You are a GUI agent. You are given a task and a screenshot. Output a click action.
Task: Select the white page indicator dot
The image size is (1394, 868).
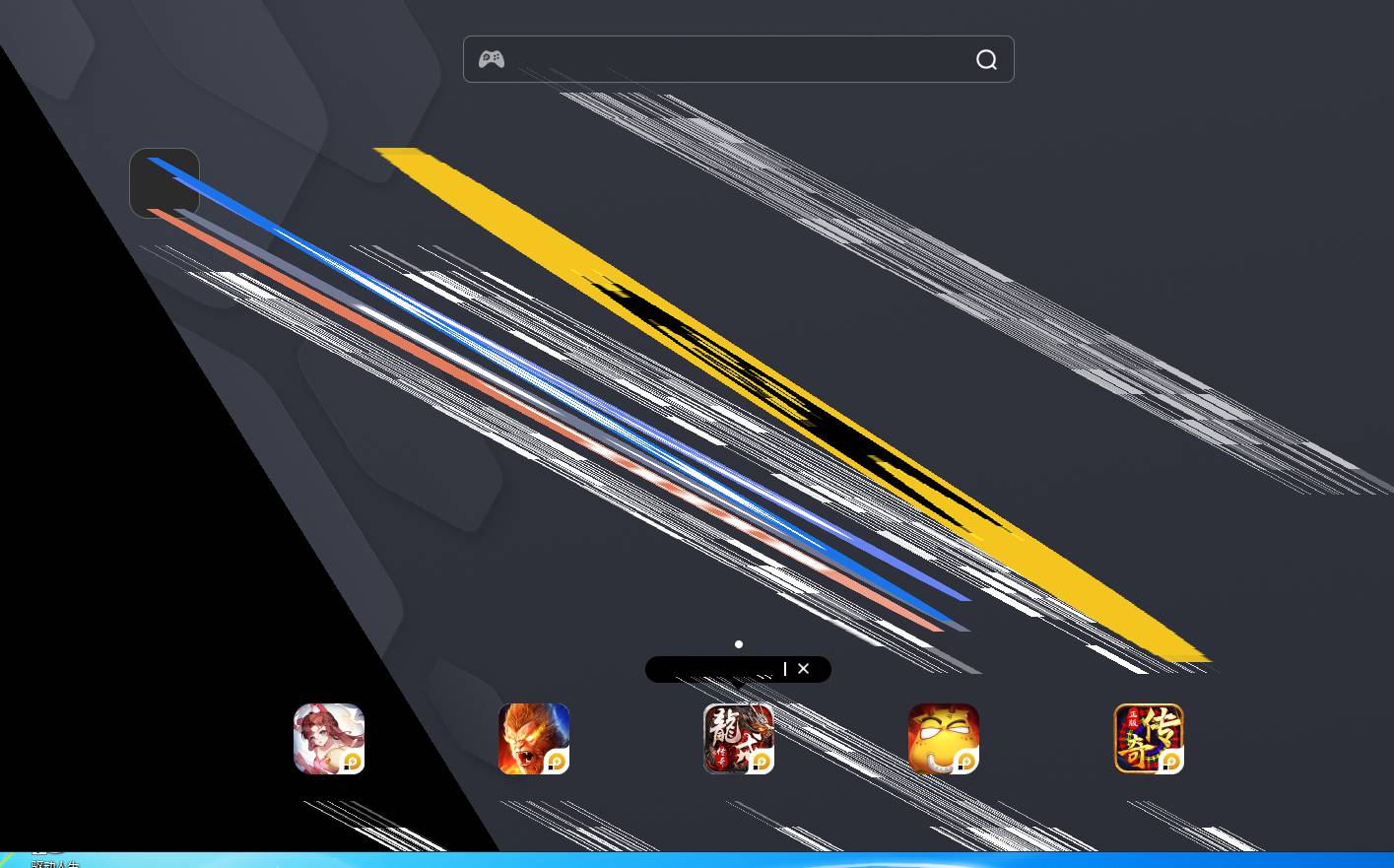[739, 644]
